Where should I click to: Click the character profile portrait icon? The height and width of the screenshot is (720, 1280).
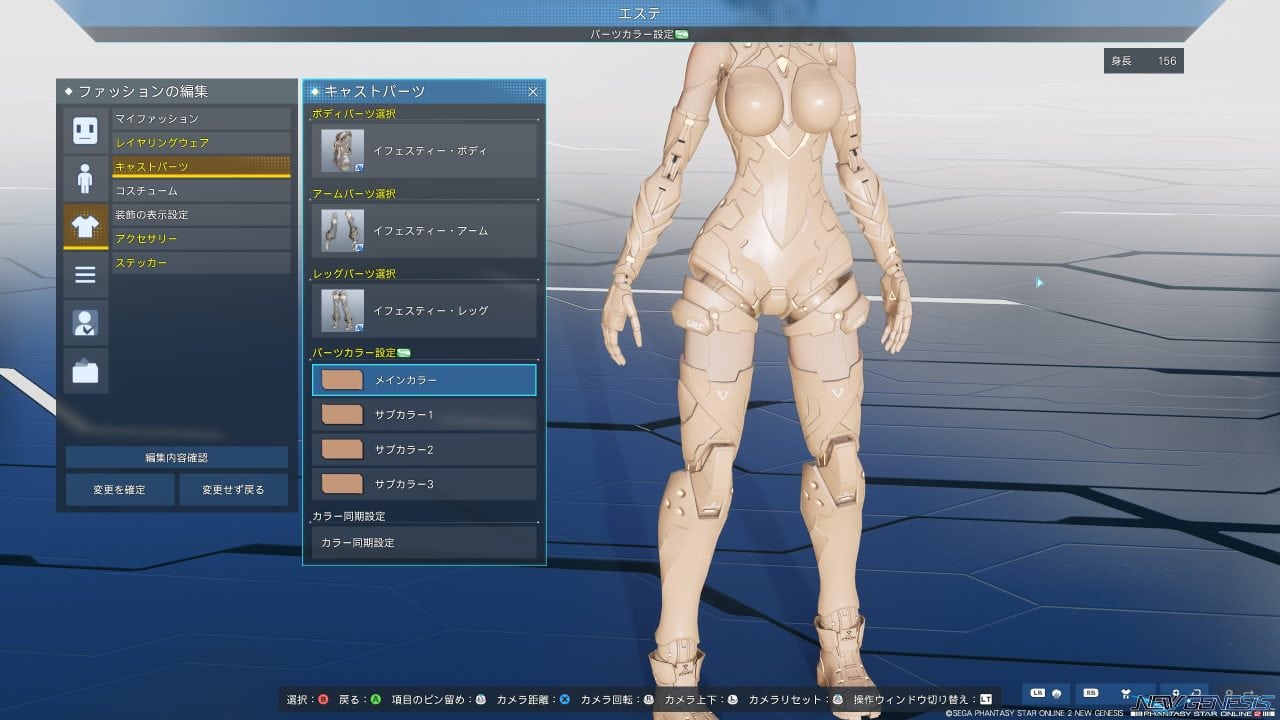pyautogui.click(x=86, y=322)
